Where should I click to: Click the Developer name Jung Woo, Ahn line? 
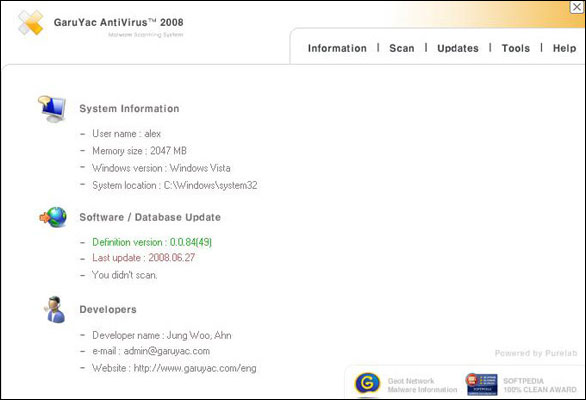pos(161,335)
